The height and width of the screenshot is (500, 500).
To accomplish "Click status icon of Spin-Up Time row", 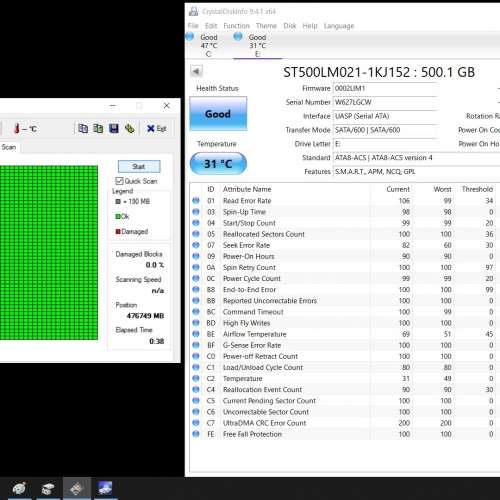I will (x=196, y=212).
